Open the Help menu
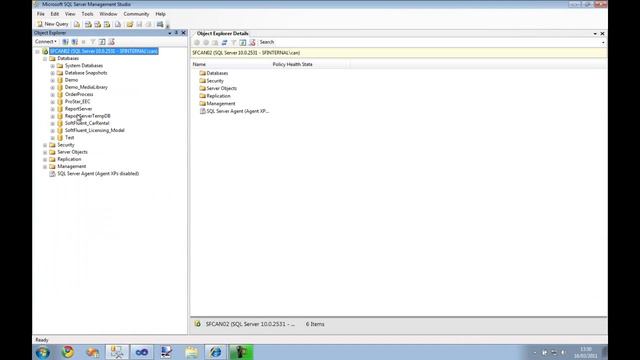The image size is (640, 360). pos(160,14)
